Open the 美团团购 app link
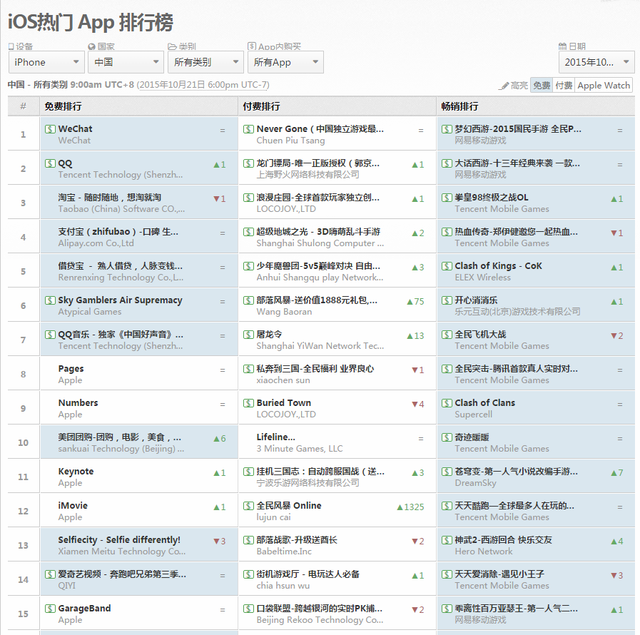This screenshot has height=635, width=640. tap(120, 437)
